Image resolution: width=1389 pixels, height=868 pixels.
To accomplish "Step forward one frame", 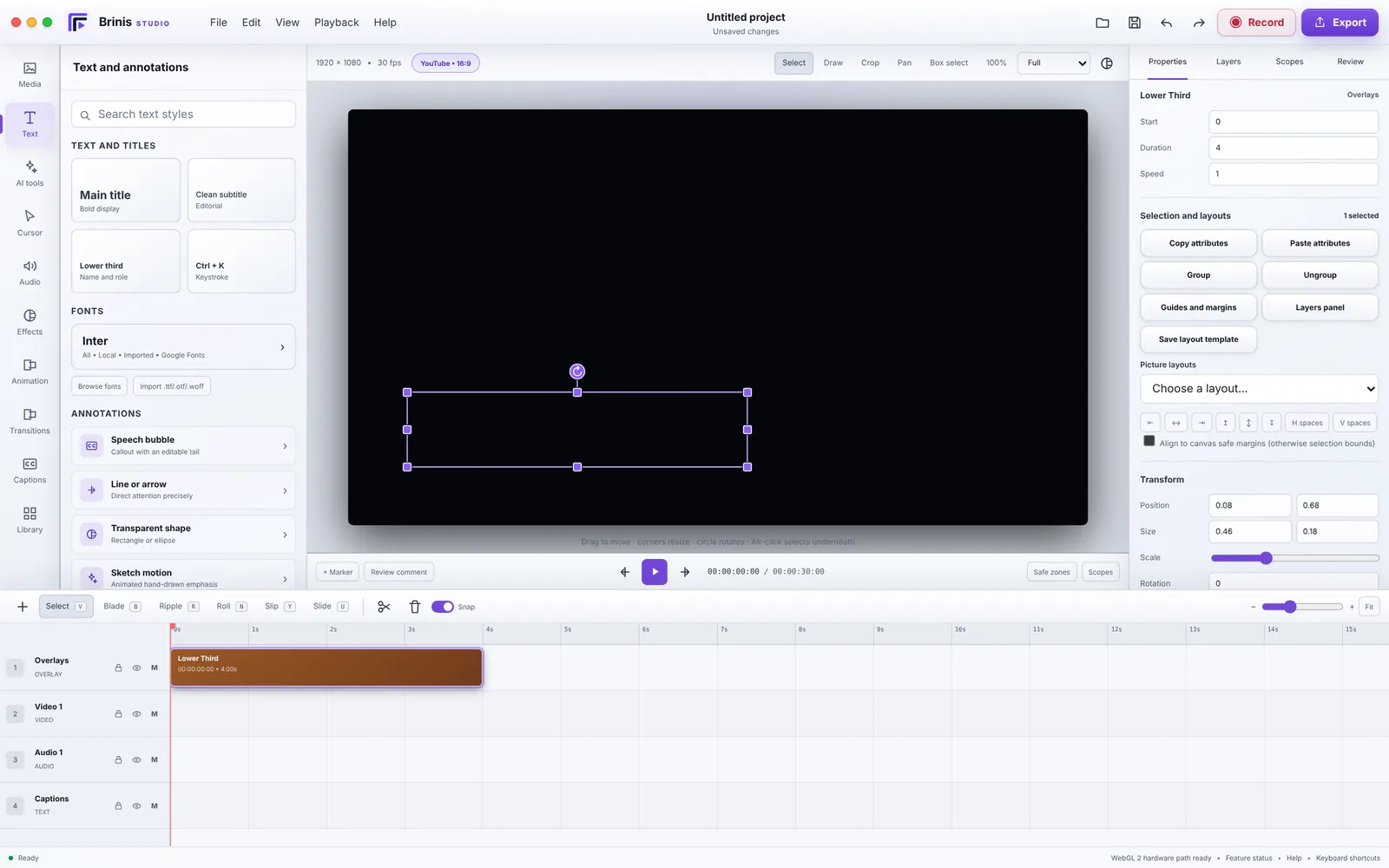I will pos(685,572).
